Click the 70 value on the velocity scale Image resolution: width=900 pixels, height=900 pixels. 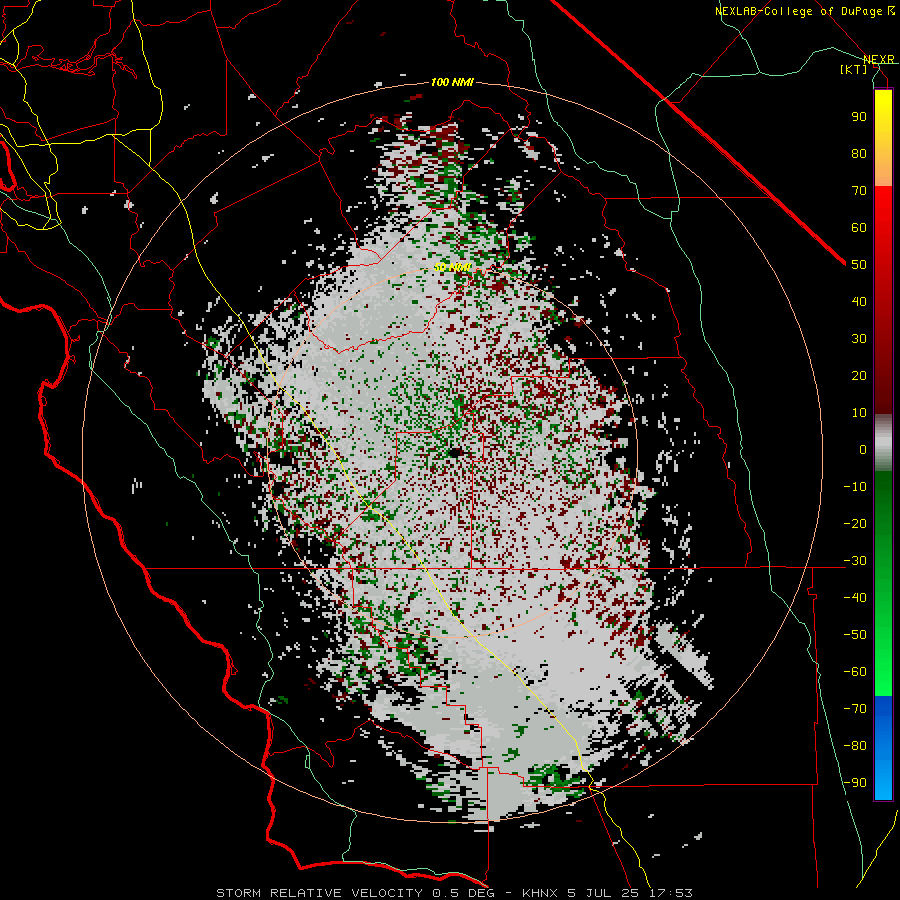[859, 191]
